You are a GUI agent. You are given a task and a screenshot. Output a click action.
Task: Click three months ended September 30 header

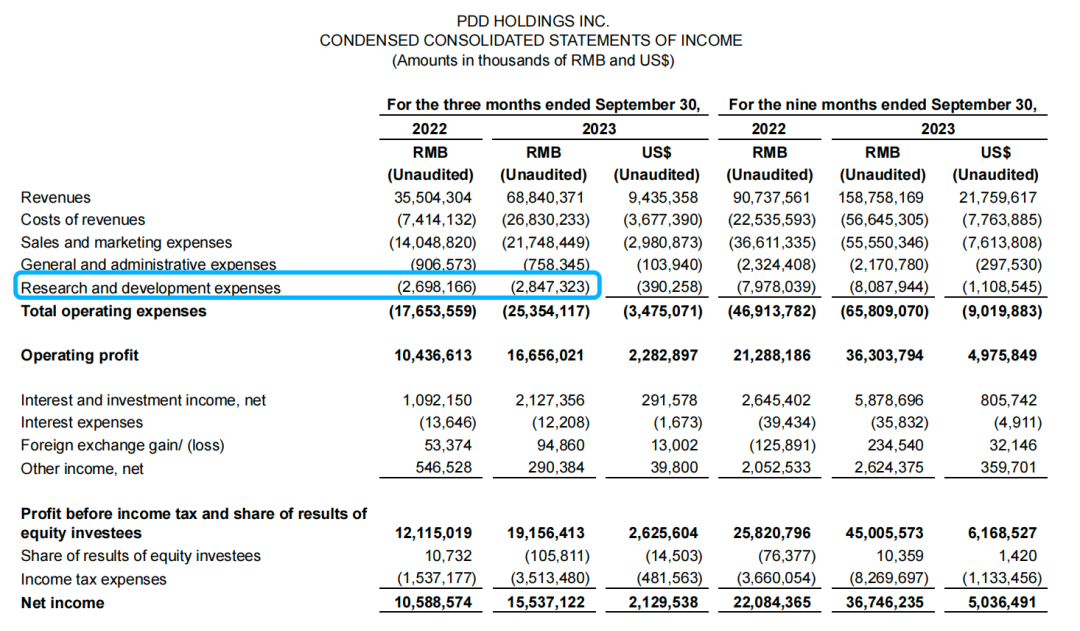pos(543,105)
